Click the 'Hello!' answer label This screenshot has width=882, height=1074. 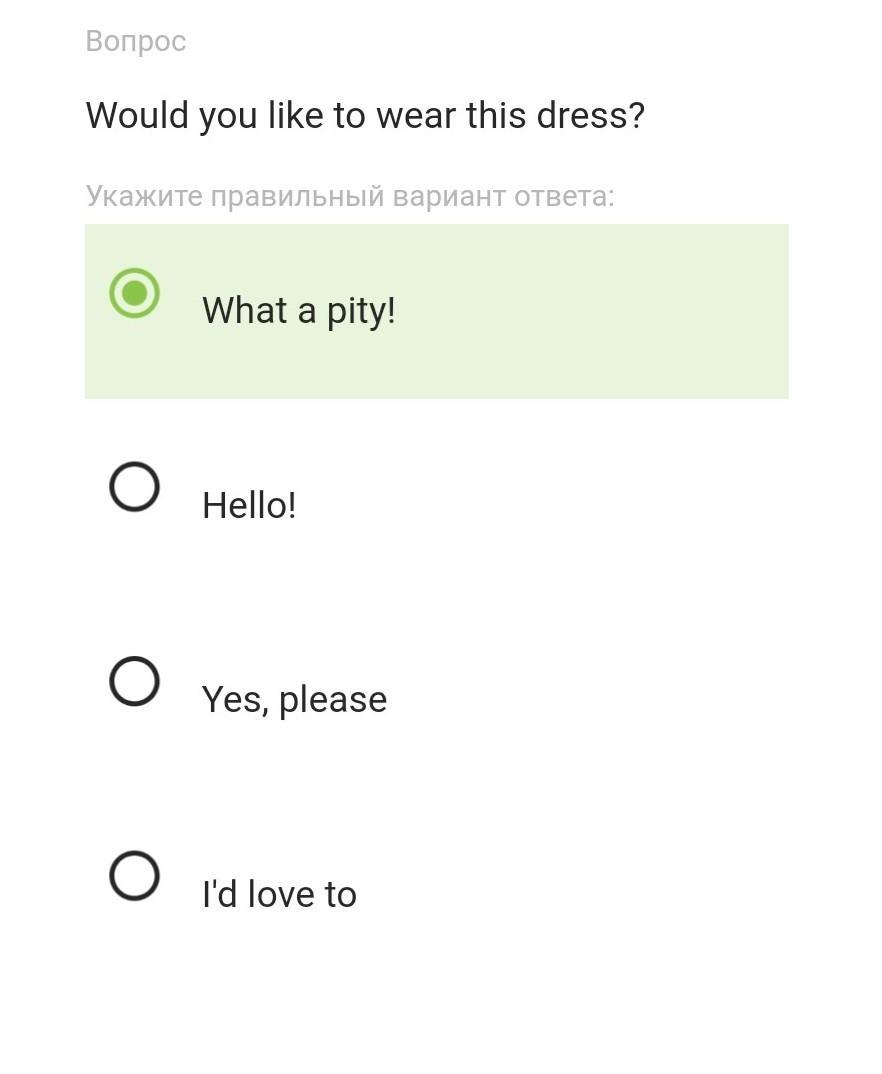[x=249, y=505]
